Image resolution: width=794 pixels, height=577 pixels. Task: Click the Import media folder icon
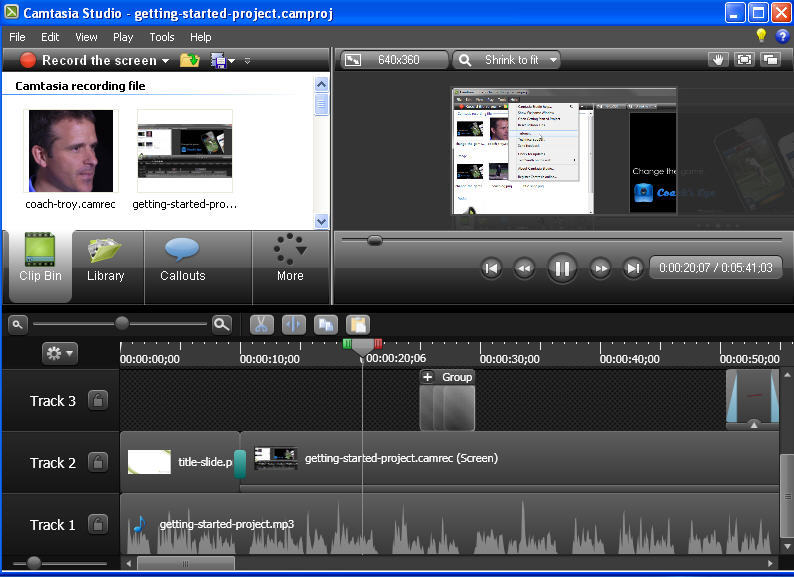coord(190,60)
